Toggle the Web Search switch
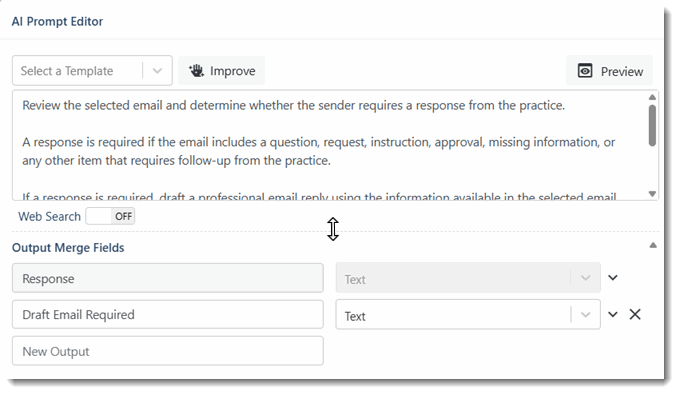This screenshot has height=394, width=679. (x=110, y=216)
